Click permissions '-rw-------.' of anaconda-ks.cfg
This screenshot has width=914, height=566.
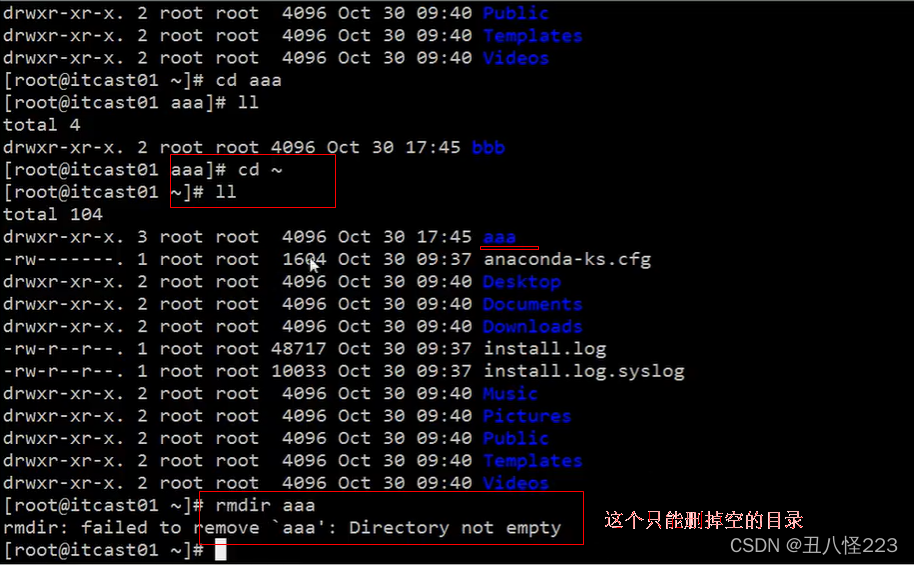(x=64, y=259)
